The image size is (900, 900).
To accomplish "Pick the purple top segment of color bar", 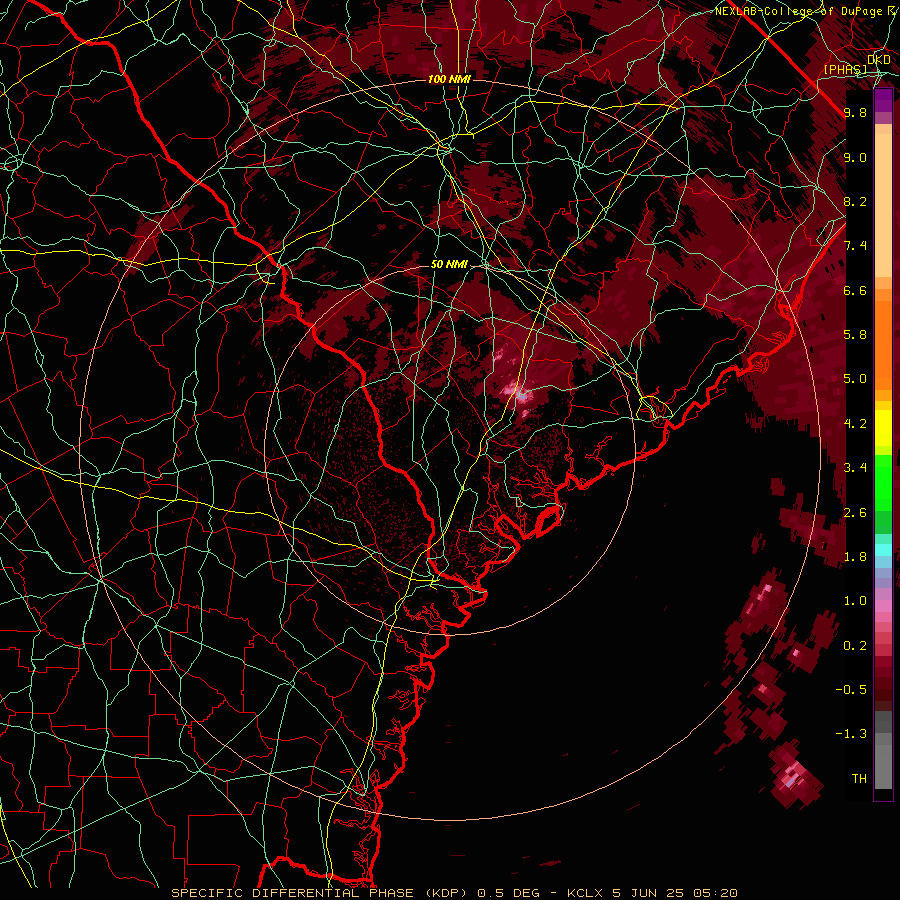I will pos(883,100).
